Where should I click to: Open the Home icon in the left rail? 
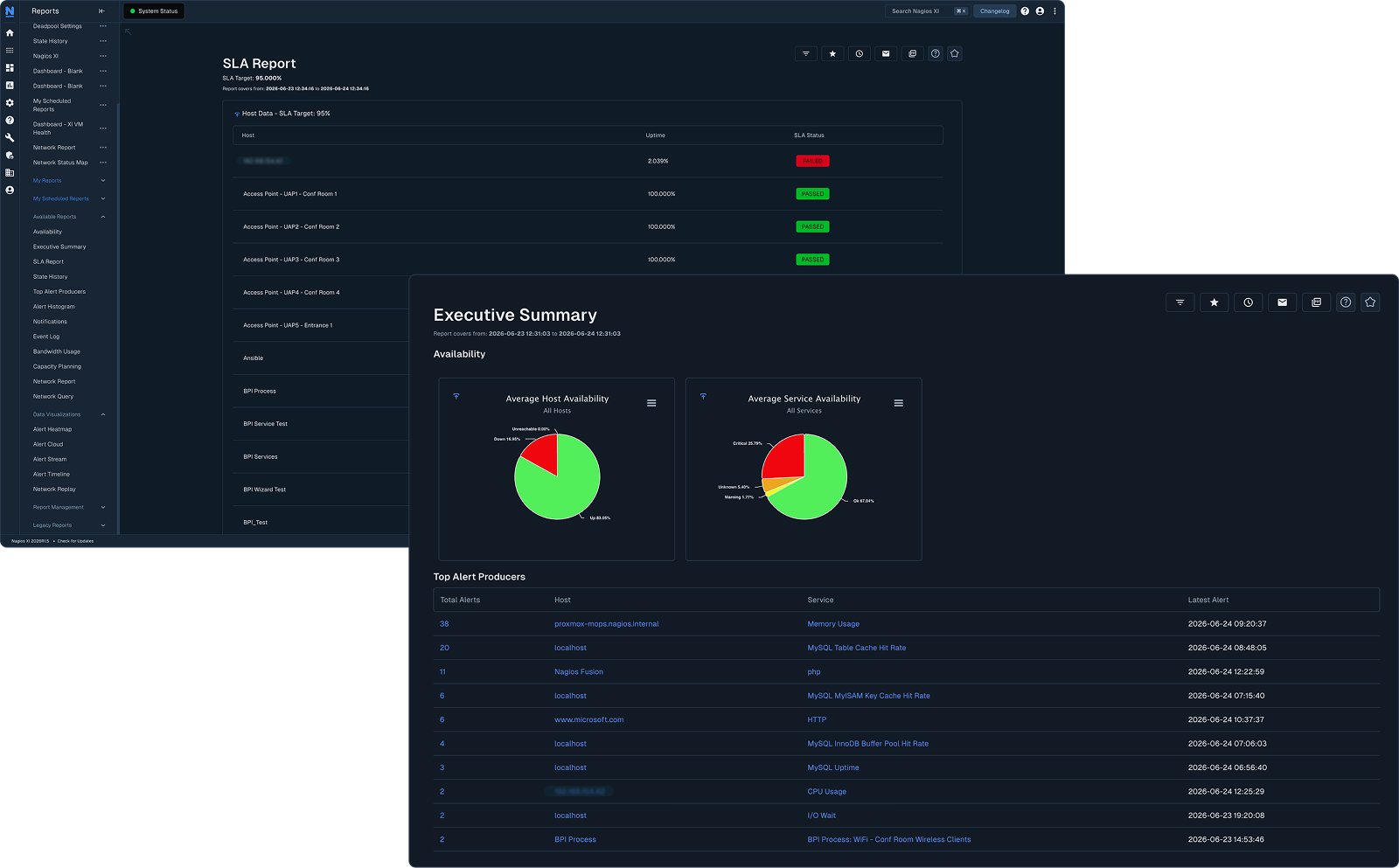click(x=10, y=32)
